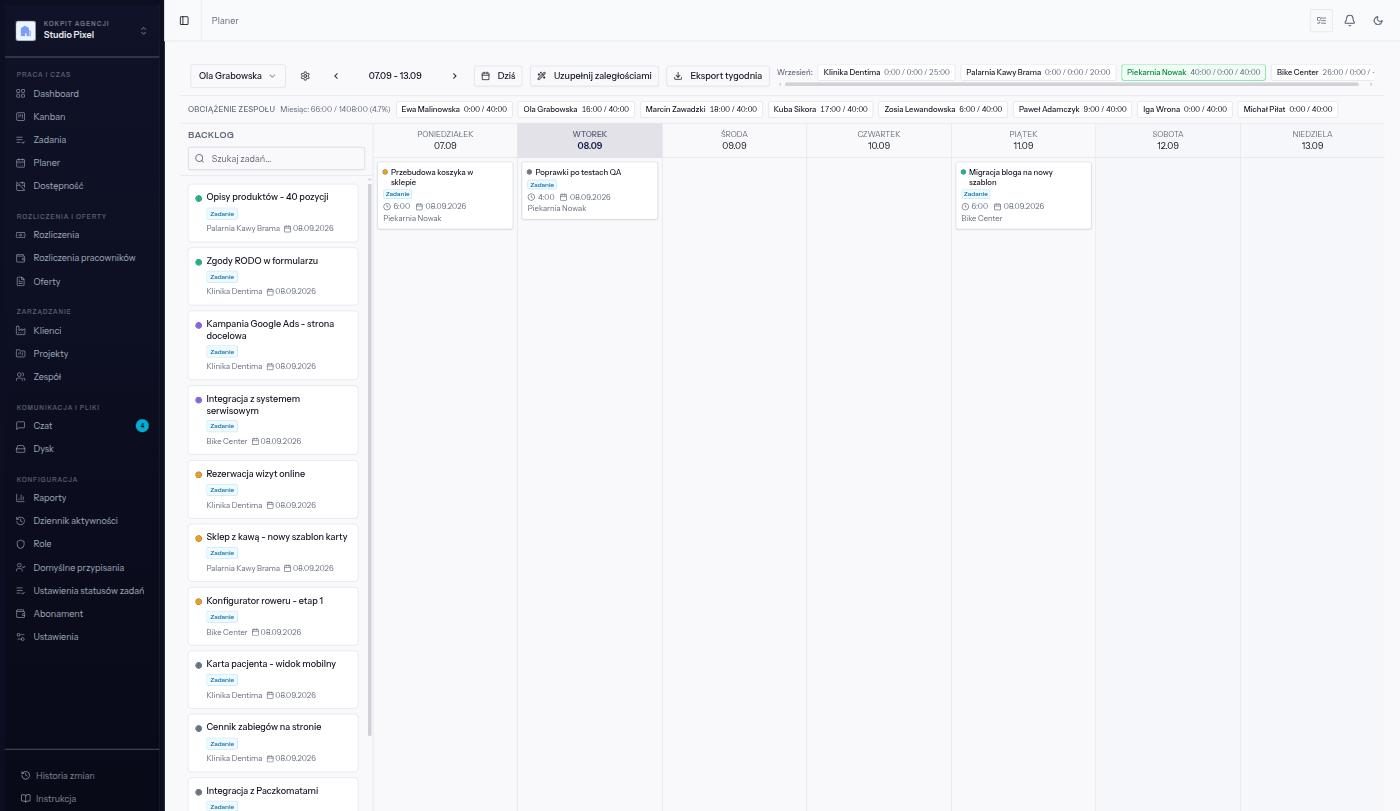Click the Rozliczenia sidebar icon
Viewport: 1400px width, 811px height.
(21, 235)
